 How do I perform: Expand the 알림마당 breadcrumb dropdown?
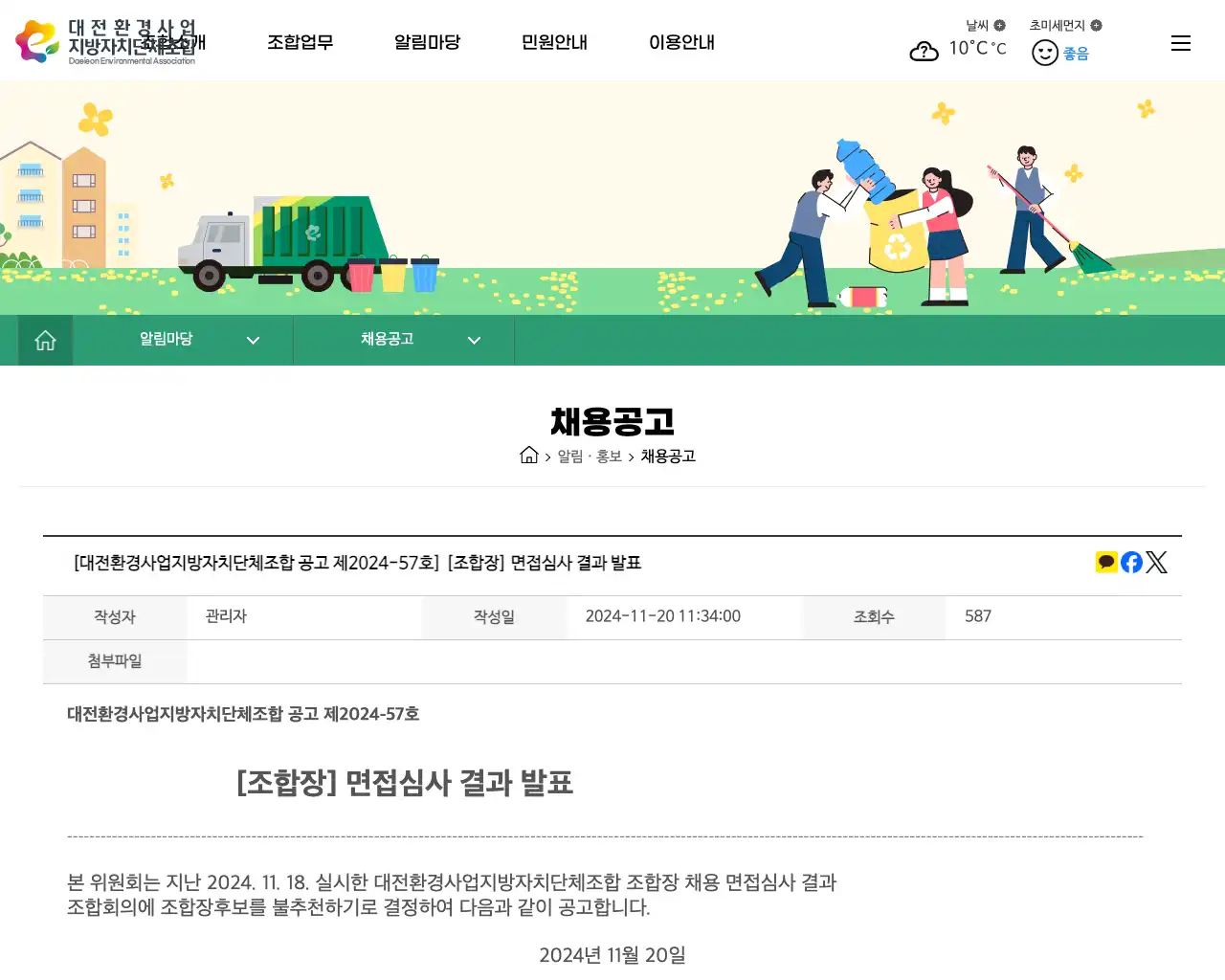click(x=253, y=340)
